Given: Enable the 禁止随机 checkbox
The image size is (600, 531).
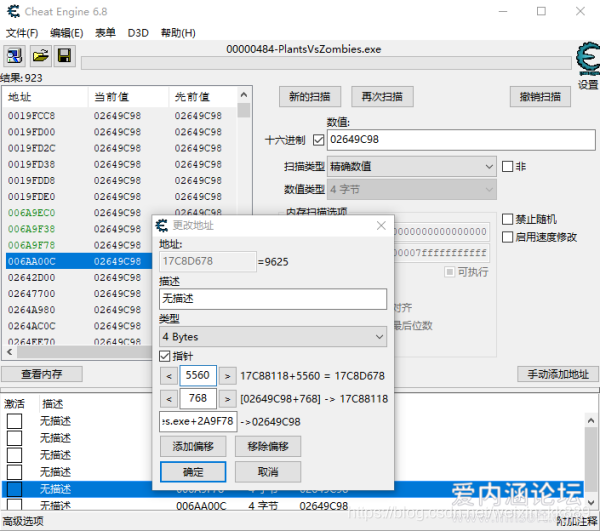Looking at the screenshot, I should click(x=507, y=219).
